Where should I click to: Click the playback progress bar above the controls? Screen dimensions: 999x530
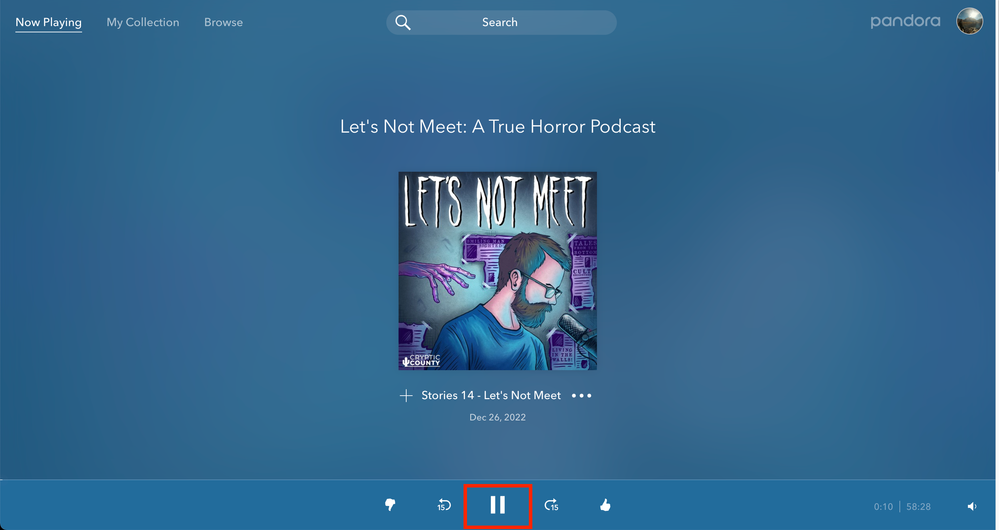[x=499, y=481]
